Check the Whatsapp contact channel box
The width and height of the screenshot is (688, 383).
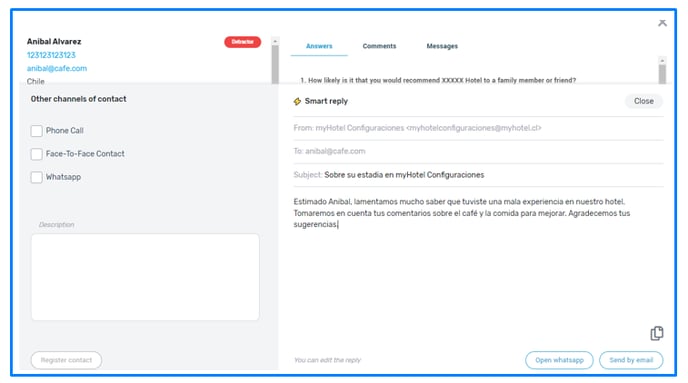coord(36,177)
